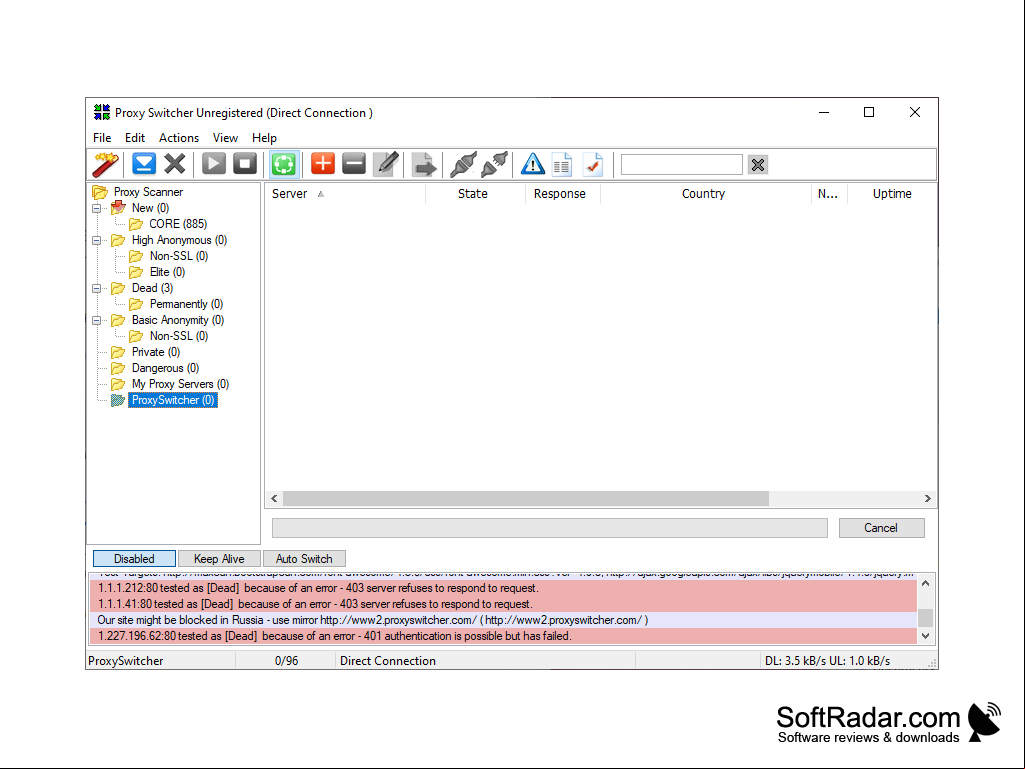Collapse the Basic Anonymity tree node
Viewport: 1025px width, 769px height.
[x=97, y=320]
